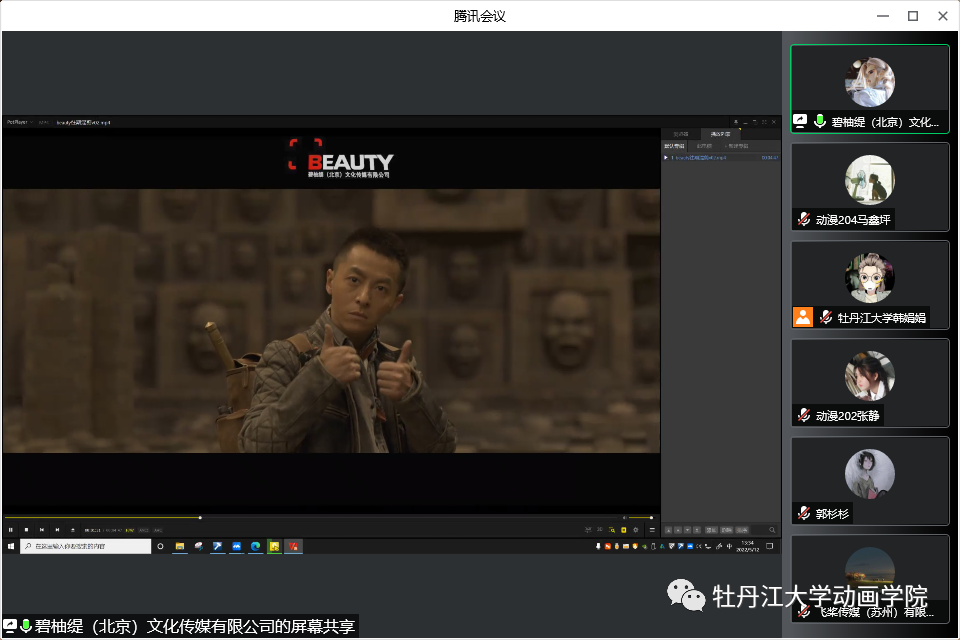Click the 360 video icon in PotPlayer
960x640 pixels.
588,530
